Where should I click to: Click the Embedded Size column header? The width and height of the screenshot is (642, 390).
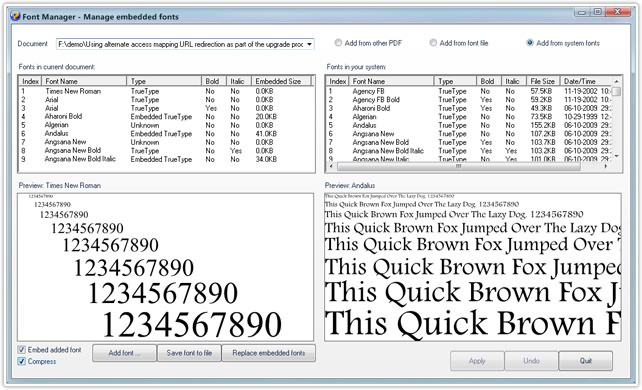(x=281, y=81)
